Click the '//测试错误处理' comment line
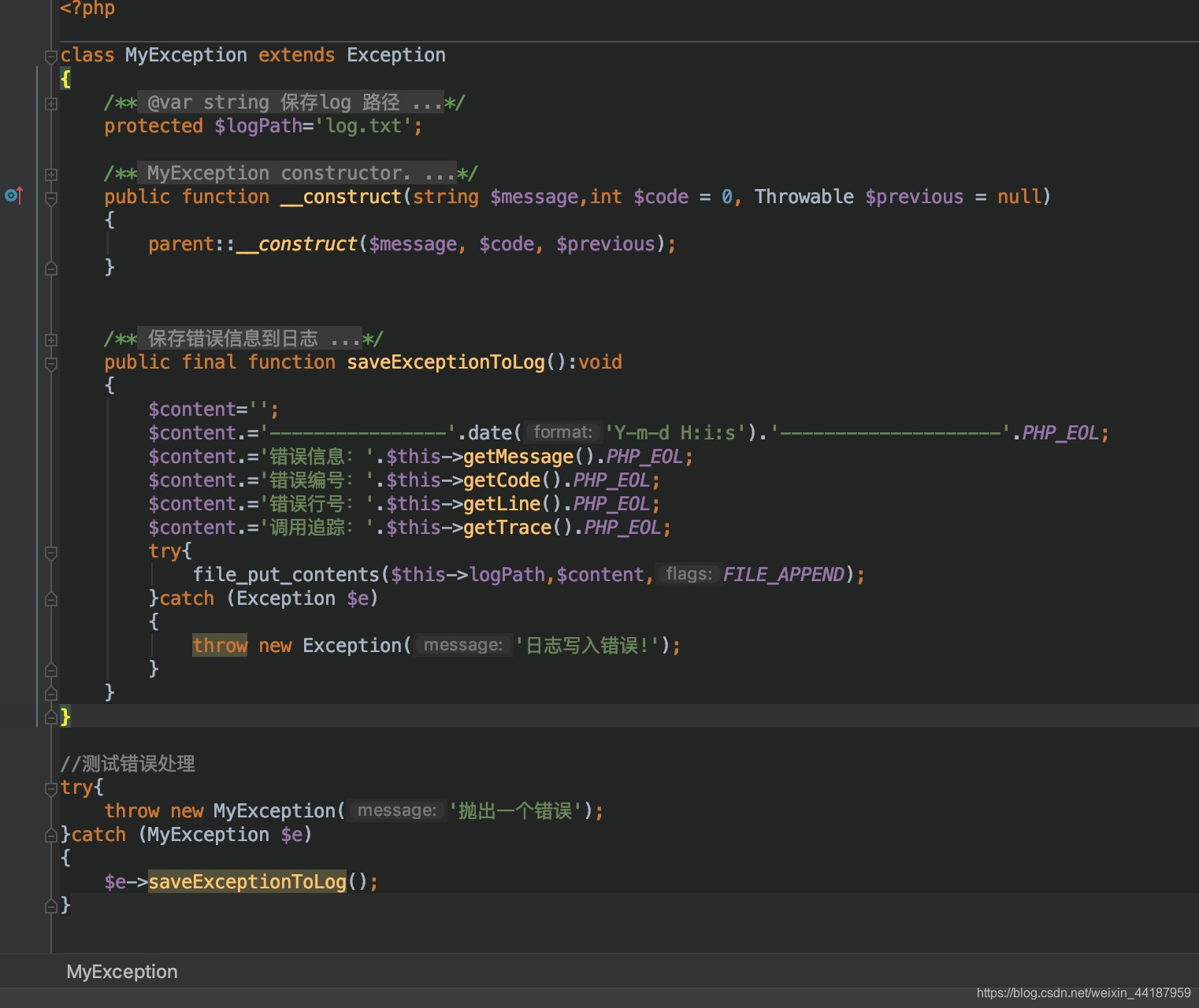The height and width of the screenshot is (1008, 1199). (128, 764)
